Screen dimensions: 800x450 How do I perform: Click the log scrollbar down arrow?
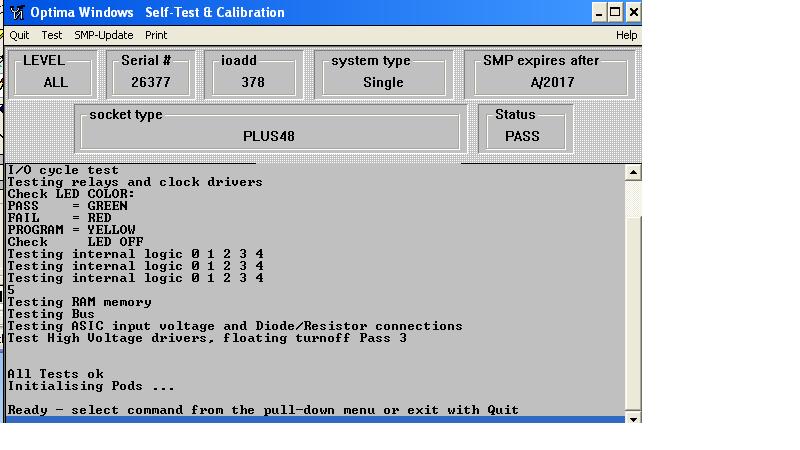633,419
